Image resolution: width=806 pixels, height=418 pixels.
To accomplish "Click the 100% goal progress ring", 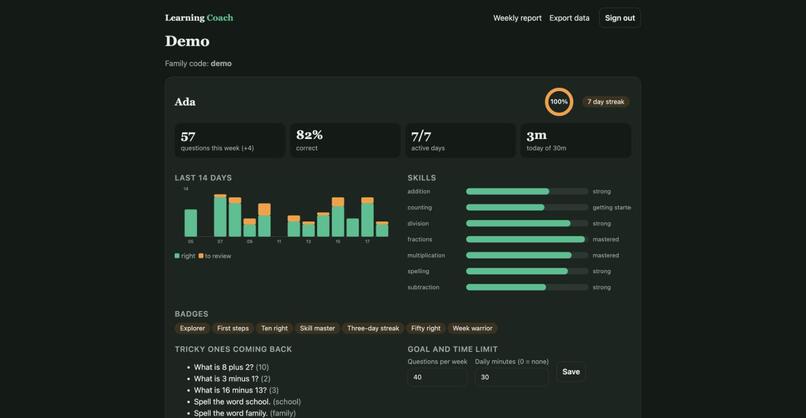I will coord(559,102).
